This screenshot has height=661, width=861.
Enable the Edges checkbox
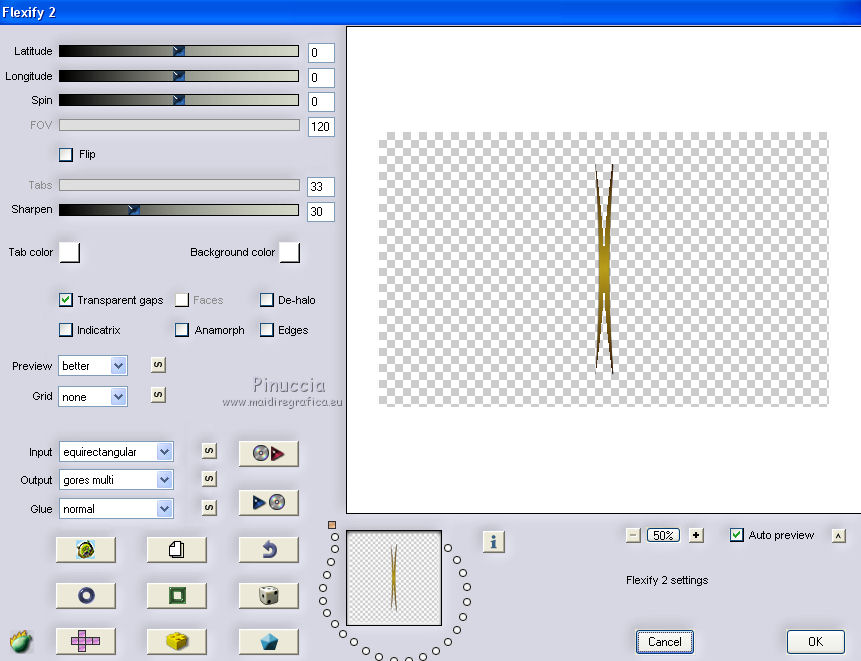267,330
